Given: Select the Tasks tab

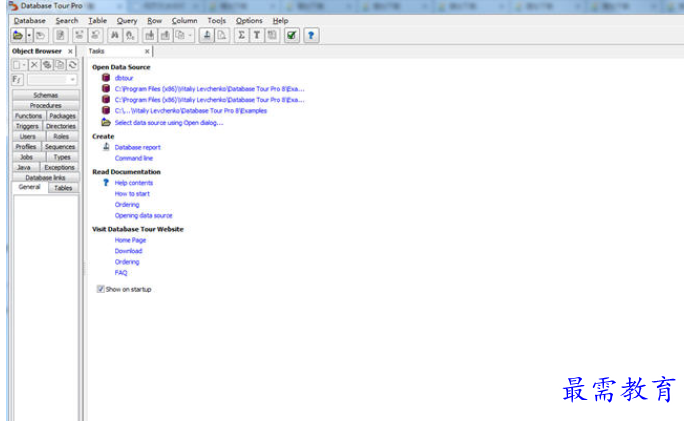Looking at the screenshot, I should pos(96,51).
